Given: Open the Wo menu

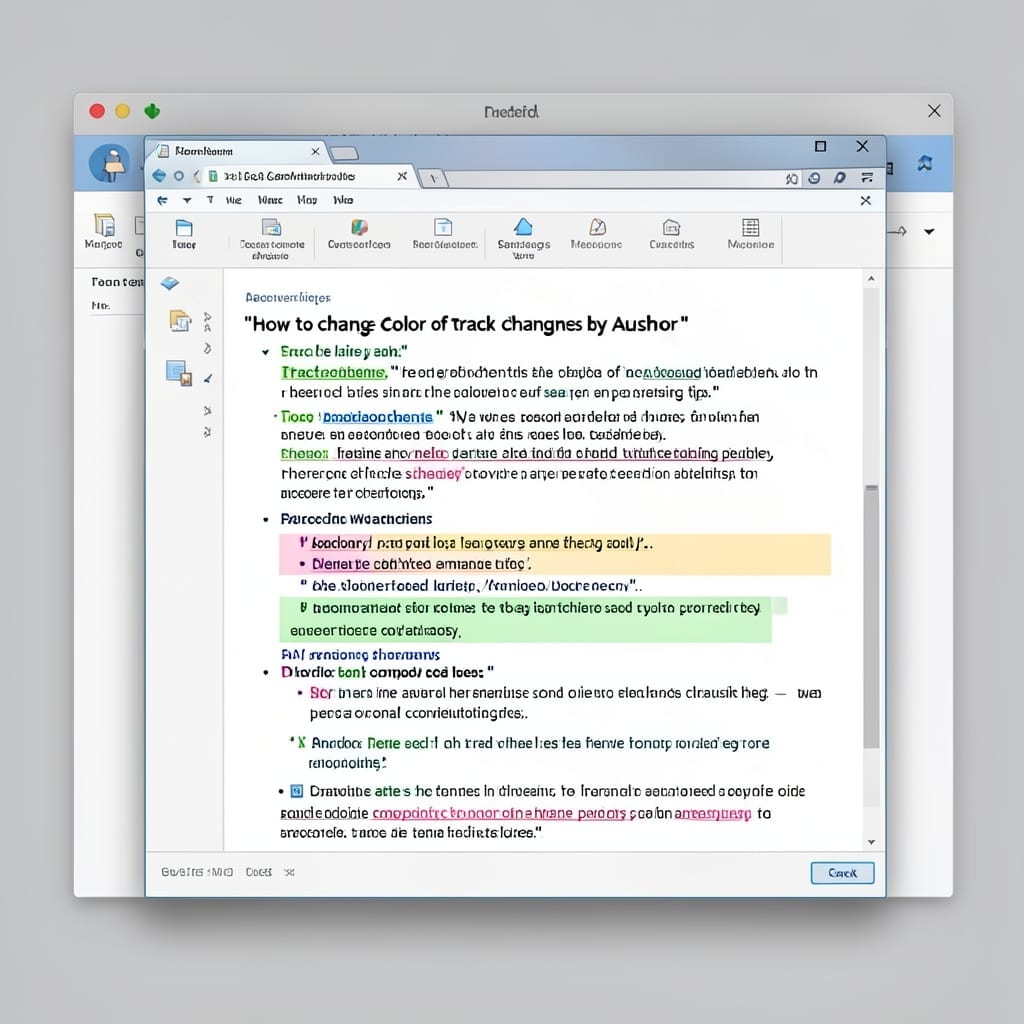Looking at the screenshot, I should pos(343,200).
